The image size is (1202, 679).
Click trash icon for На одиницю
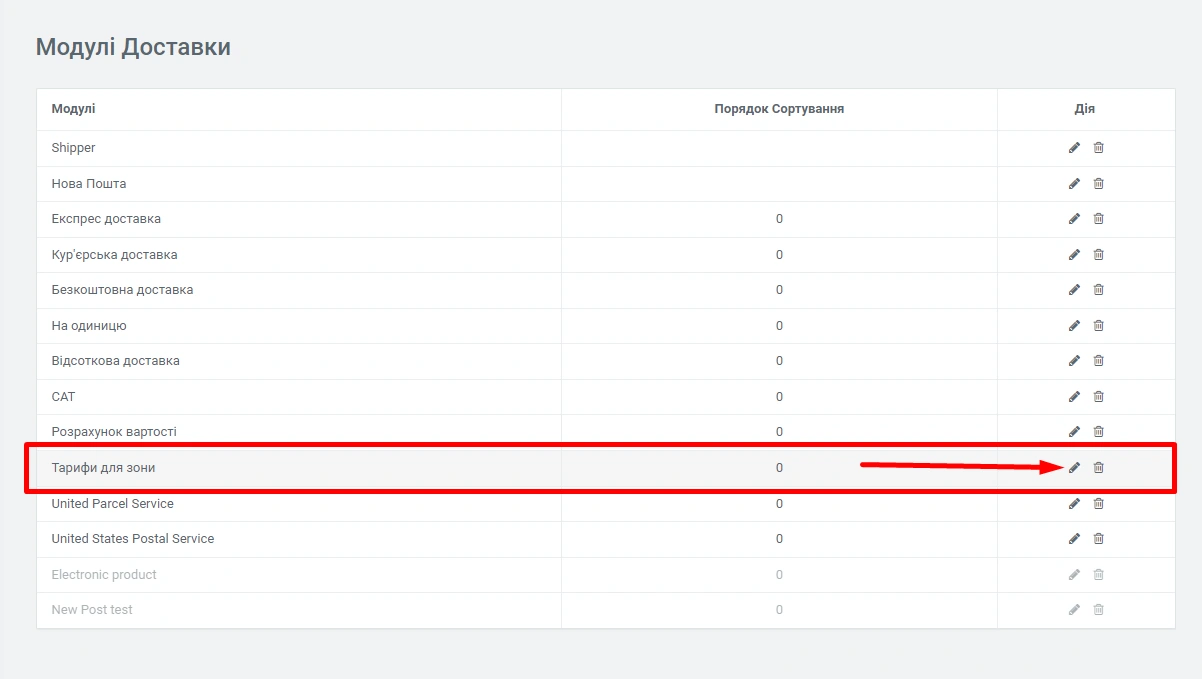click(1098, 325)
